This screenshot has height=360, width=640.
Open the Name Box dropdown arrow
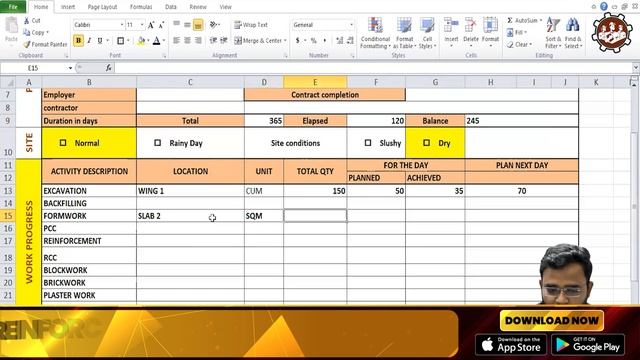(x=70, y=68)
